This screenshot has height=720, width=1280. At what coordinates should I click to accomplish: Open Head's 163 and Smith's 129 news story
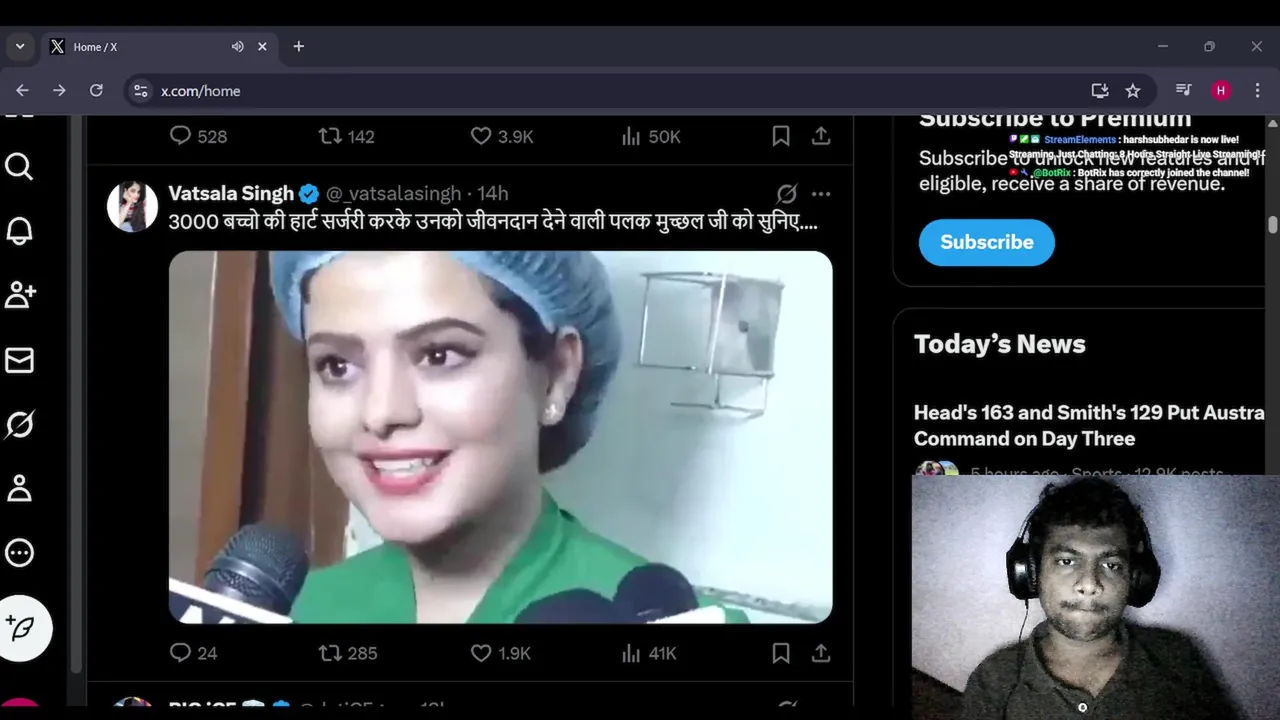tap(1088, 425)
